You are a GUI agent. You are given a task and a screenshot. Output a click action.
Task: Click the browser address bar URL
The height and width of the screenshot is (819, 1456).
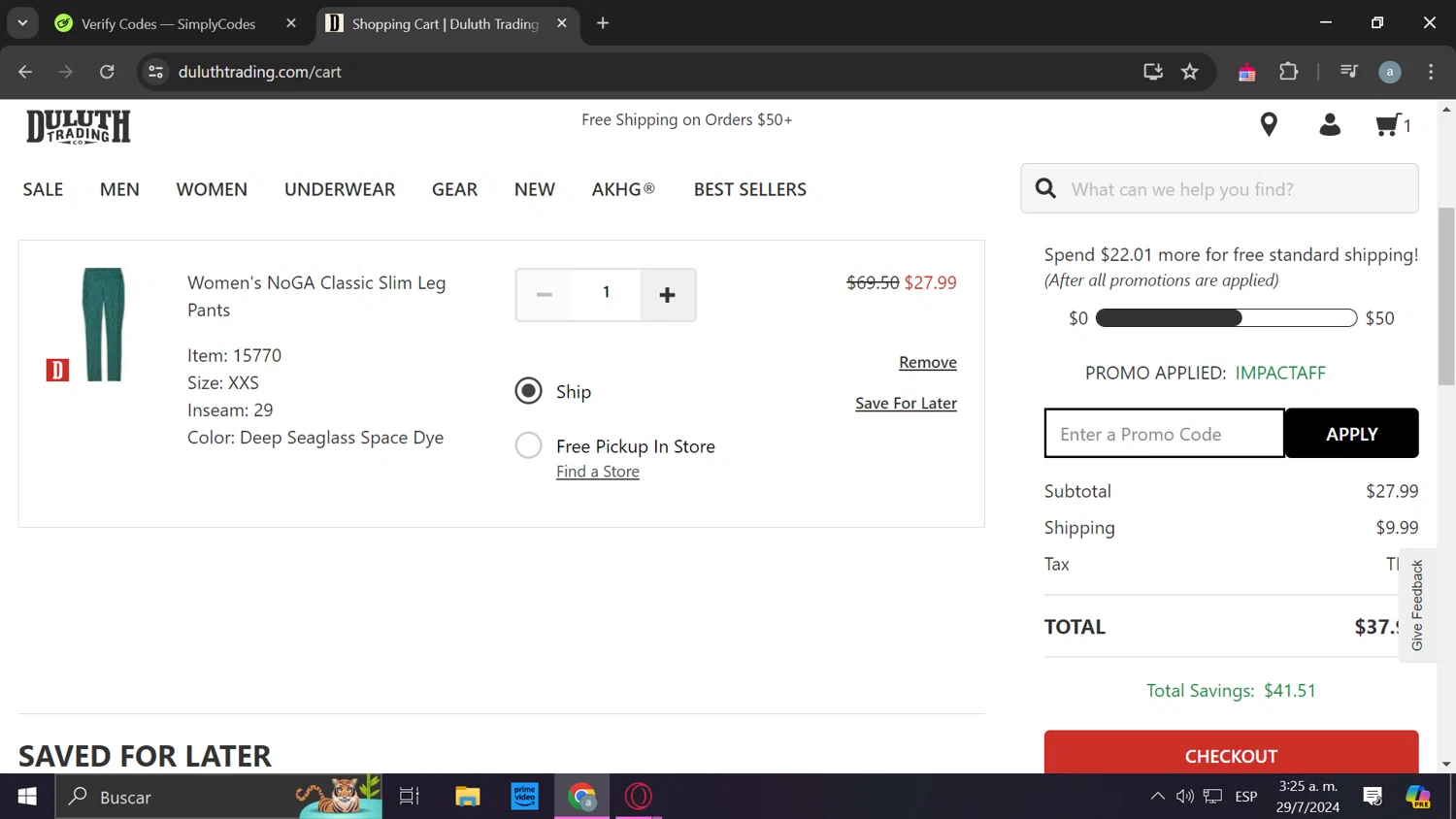260,72
